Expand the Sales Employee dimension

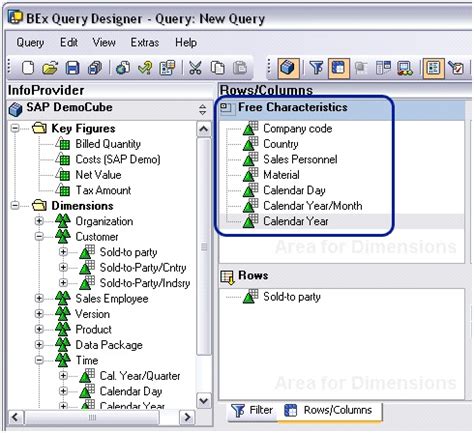coord(39,298)
